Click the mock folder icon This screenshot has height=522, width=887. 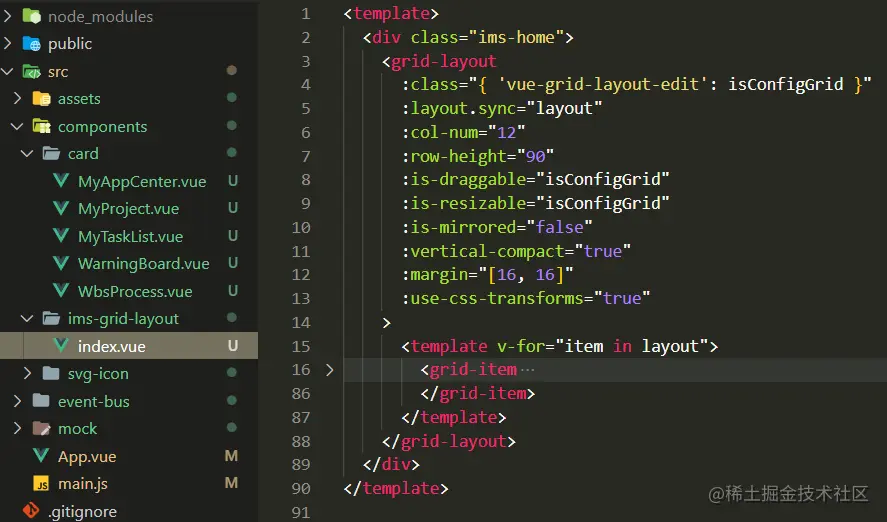click(41, 428)
